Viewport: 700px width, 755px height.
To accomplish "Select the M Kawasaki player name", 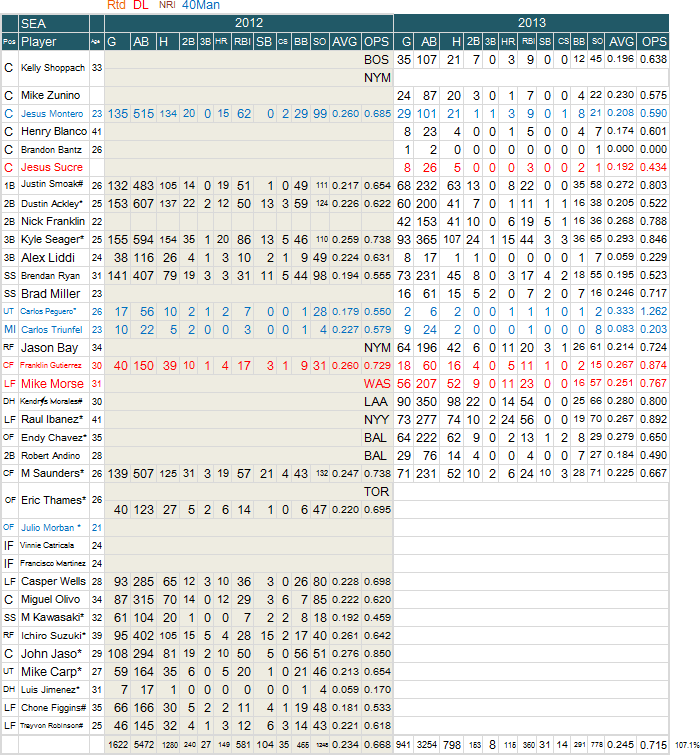I will click(52, 618).
